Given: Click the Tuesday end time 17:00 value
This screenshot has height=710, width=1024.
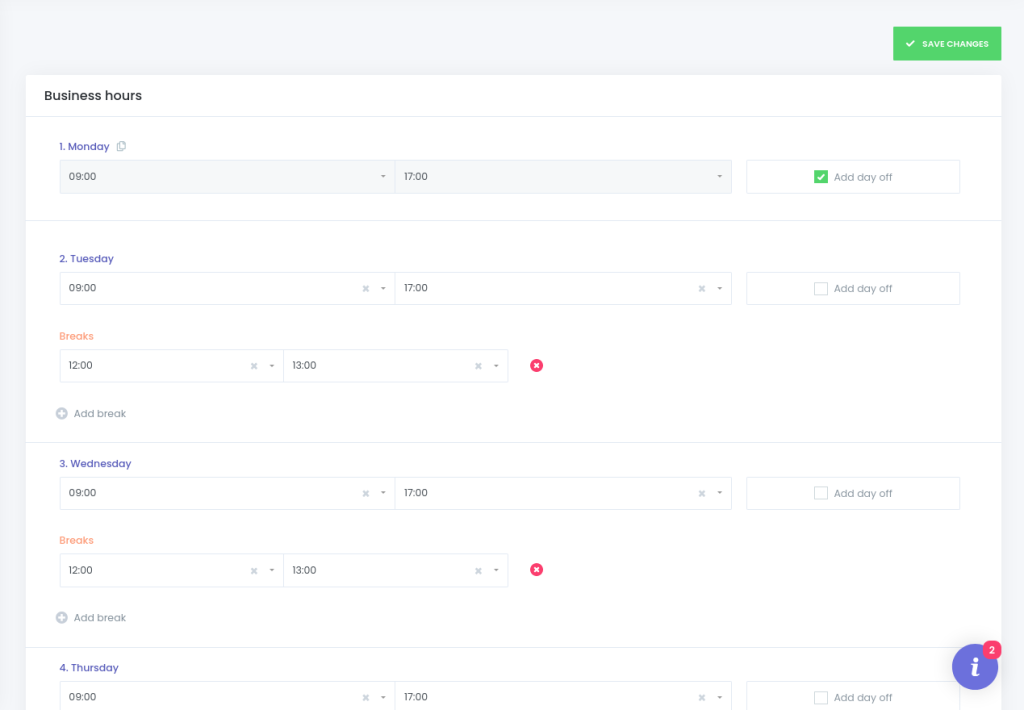Looking at the screenshot, I should click(x=416, y=288).
